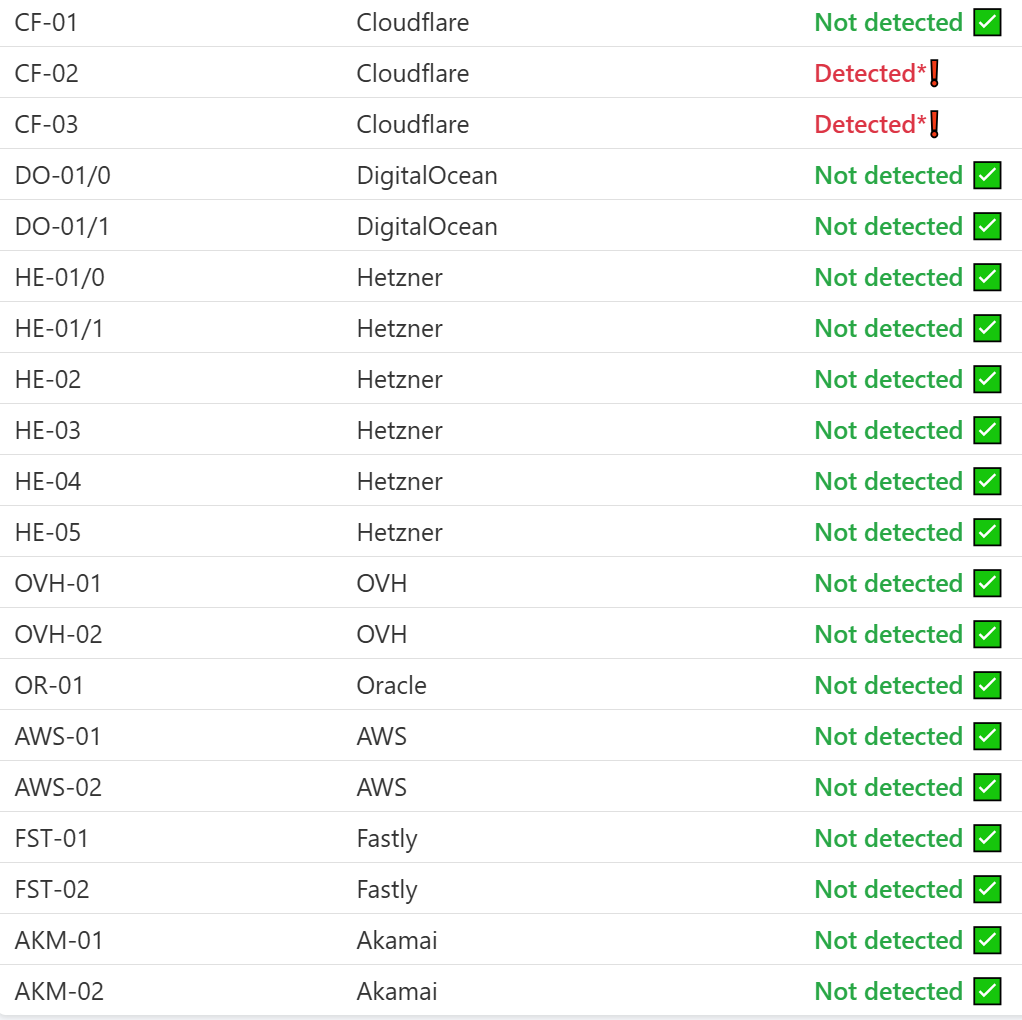The height and width of the screenshot is (1020, 1022).
Task: Click the green checkmark in AWS-02 row
Action: click(987, 788)
